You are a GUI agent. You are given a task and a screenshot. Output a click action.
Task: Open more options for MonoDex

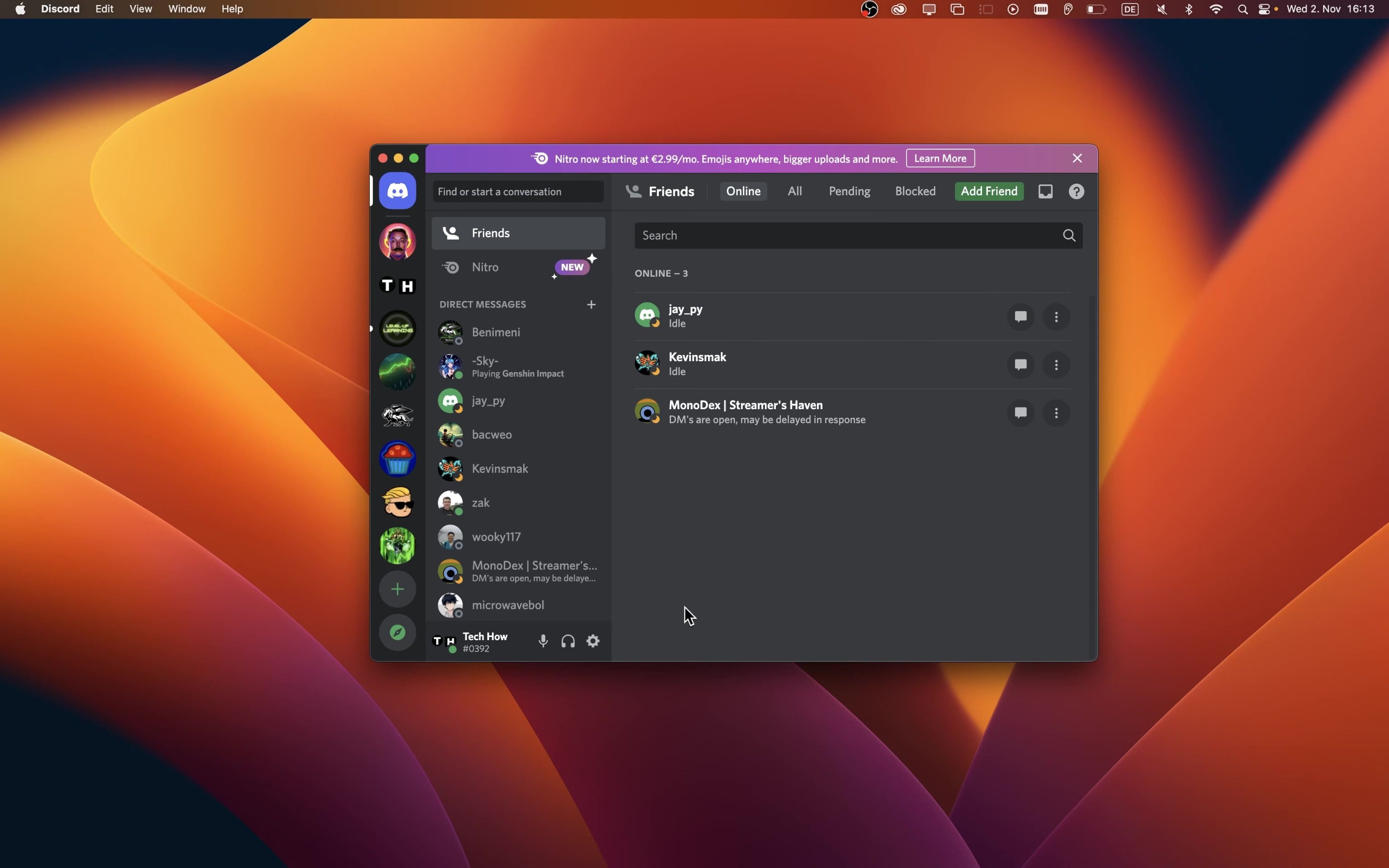pos(1057,413)
